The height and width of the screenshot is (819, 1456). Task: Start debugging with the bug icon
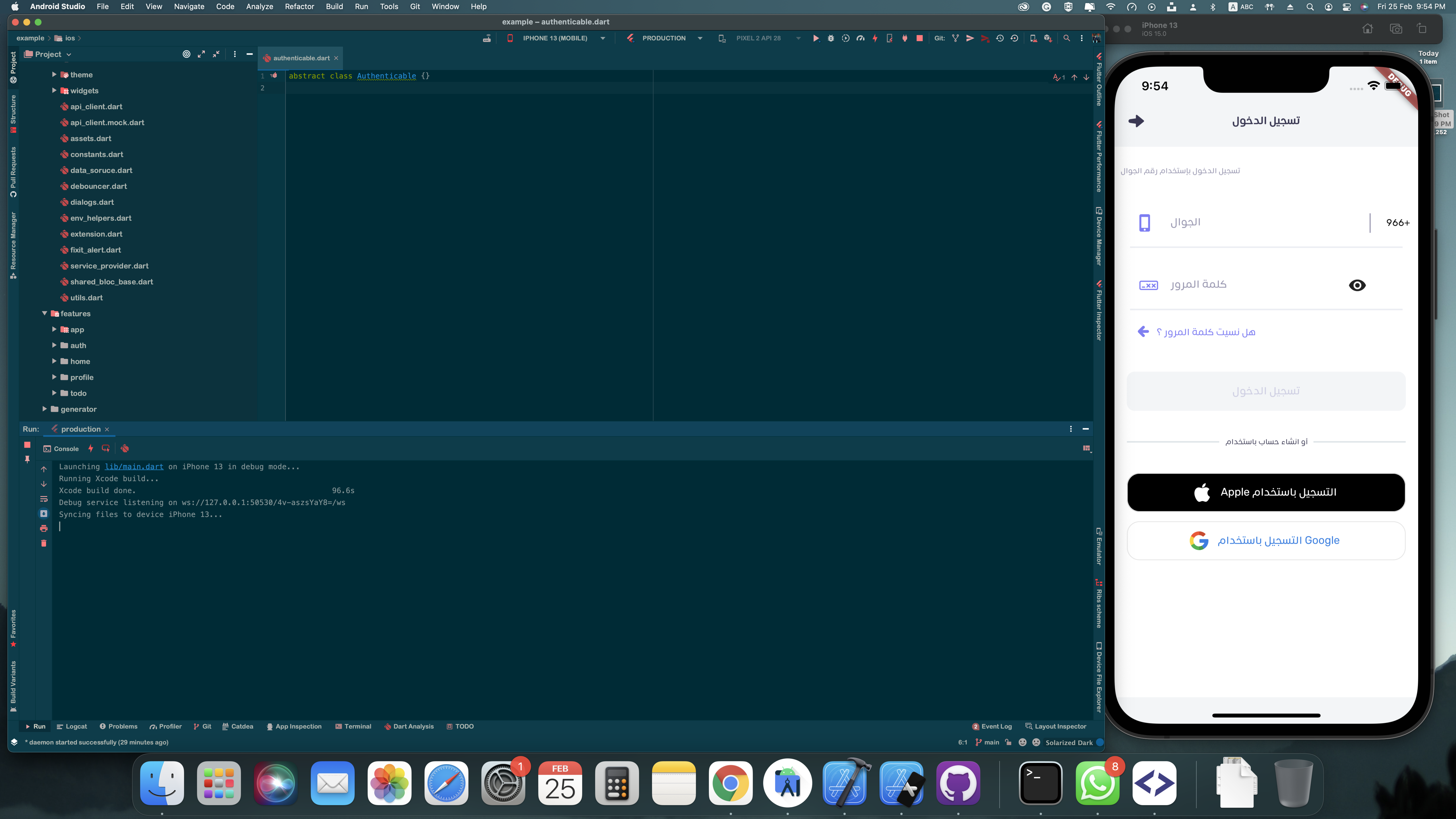831,38
